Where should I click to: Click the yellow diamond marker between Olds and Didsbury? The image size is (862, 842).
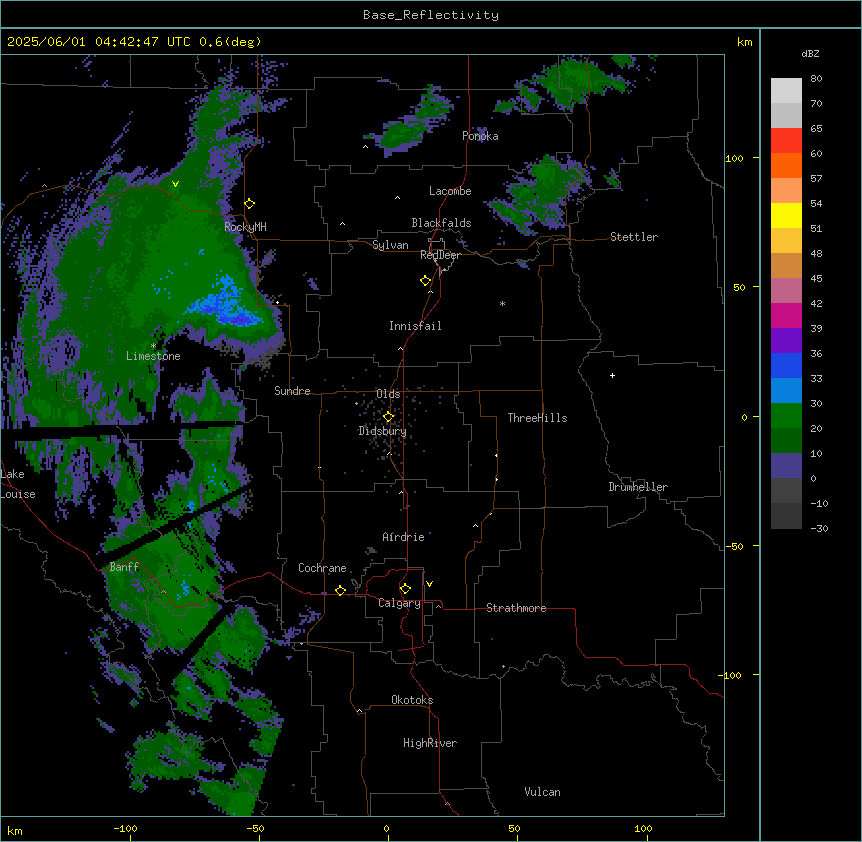(x=389, y=417)
